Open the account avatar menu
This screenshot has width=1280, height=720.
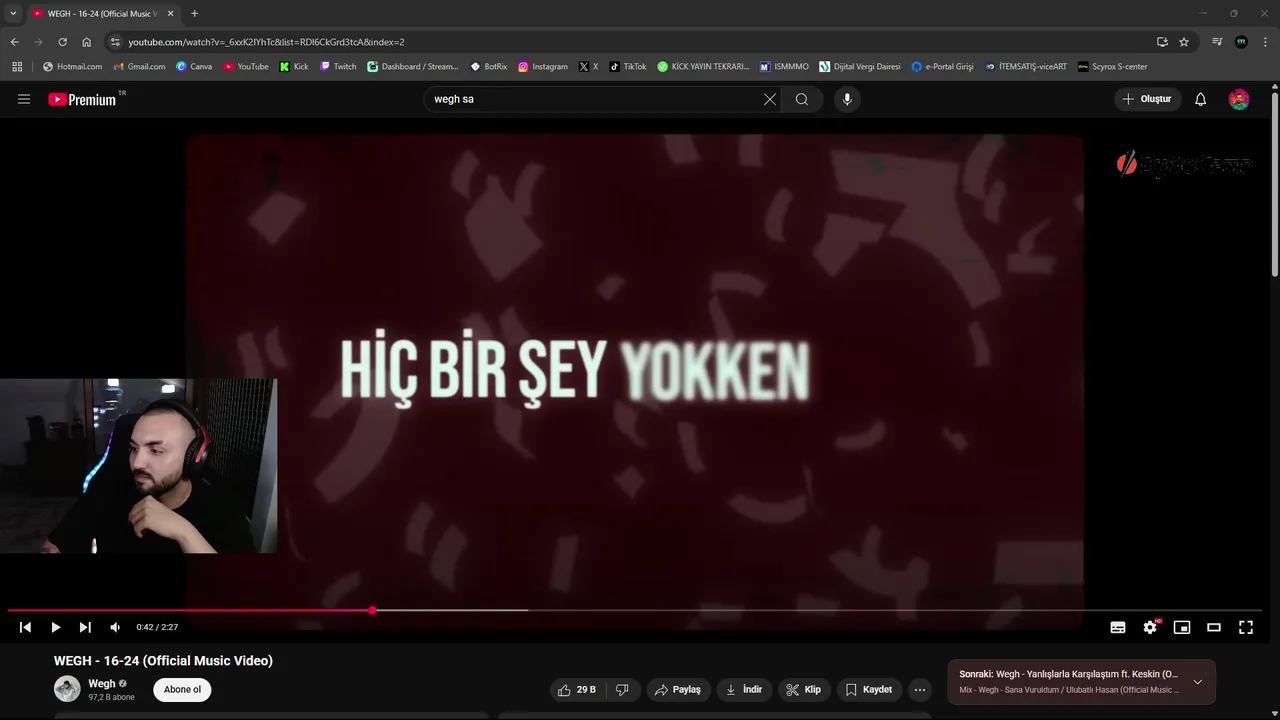point(1239,99)
